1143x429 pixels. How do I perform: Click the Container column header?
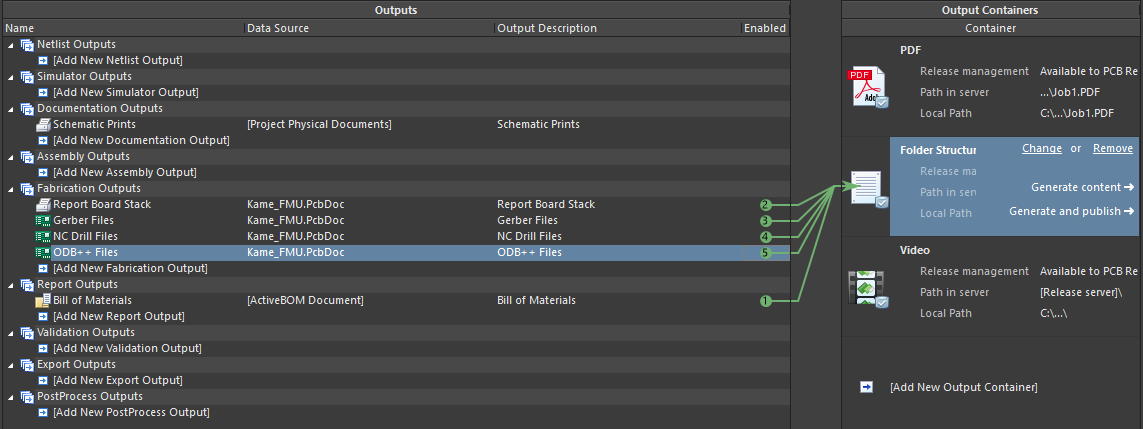click(991, 28)
